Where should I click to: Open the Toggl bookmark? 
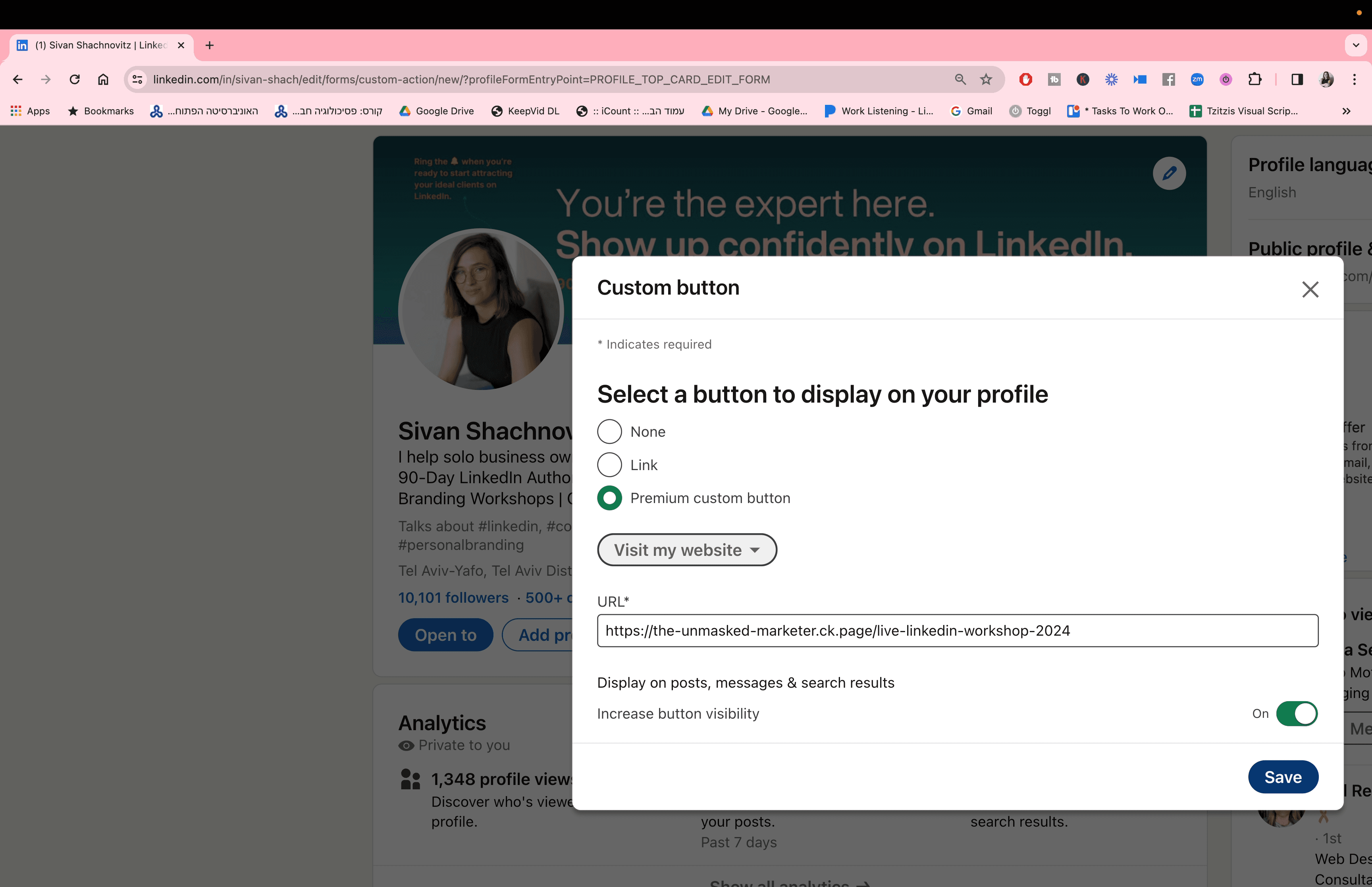click(1031, 111)
